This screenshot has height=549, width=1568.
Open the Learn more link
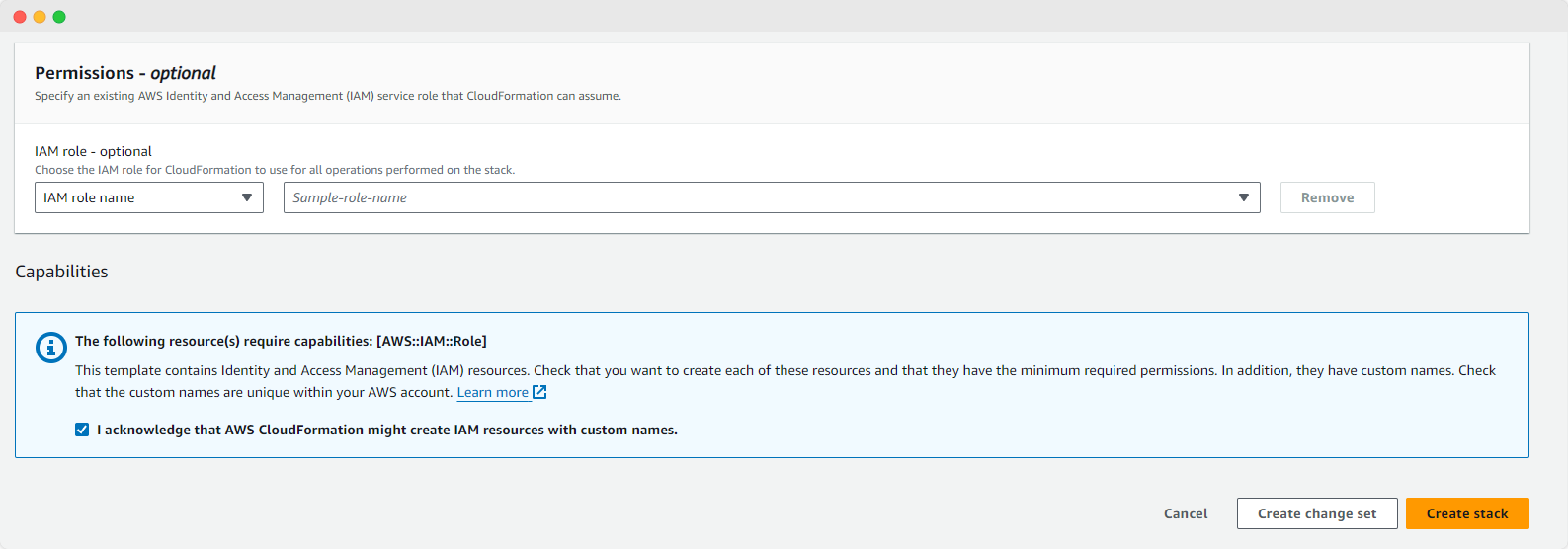(492, 392)
